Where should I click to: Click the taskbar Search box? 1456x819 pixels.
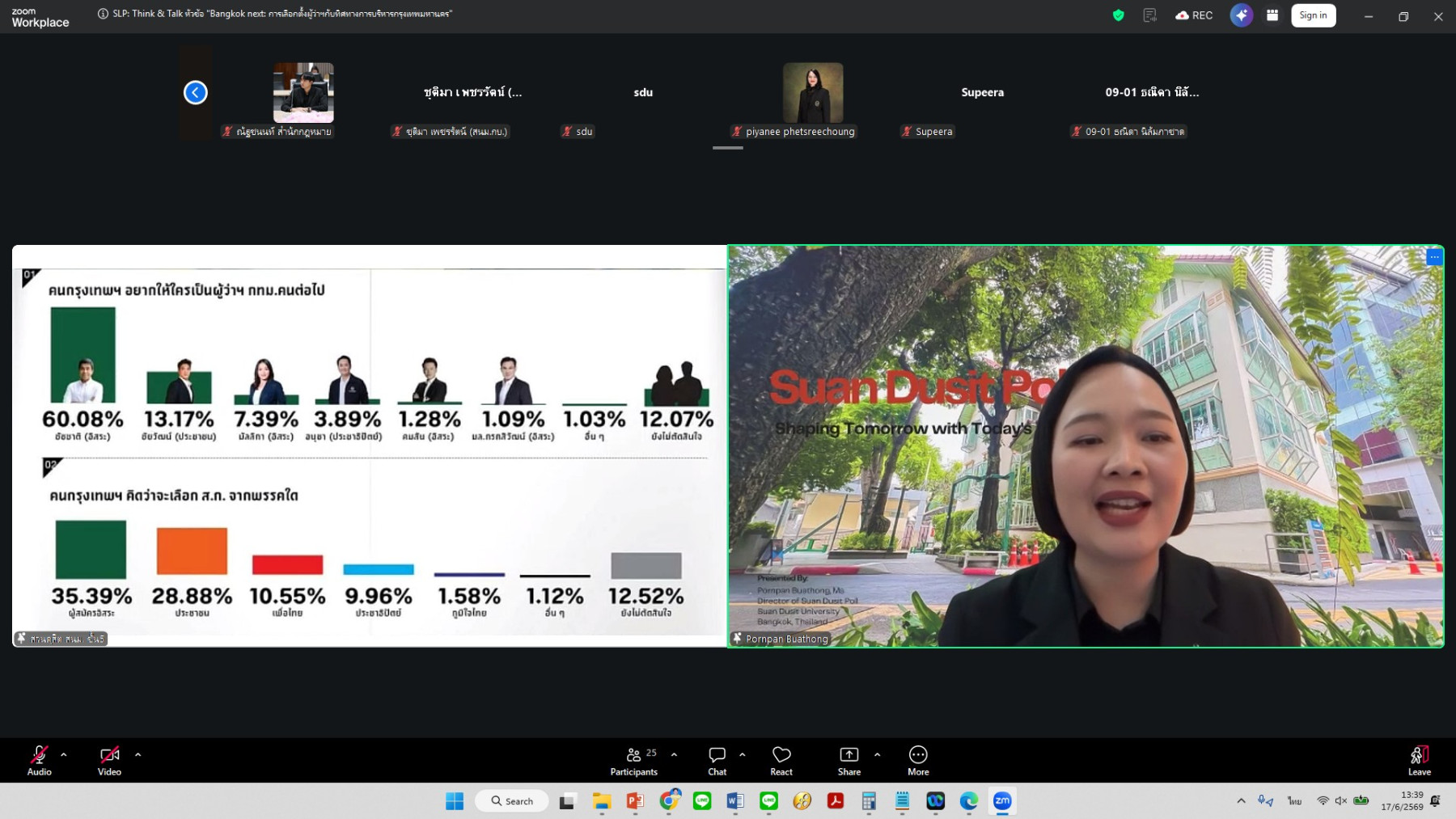512,801
